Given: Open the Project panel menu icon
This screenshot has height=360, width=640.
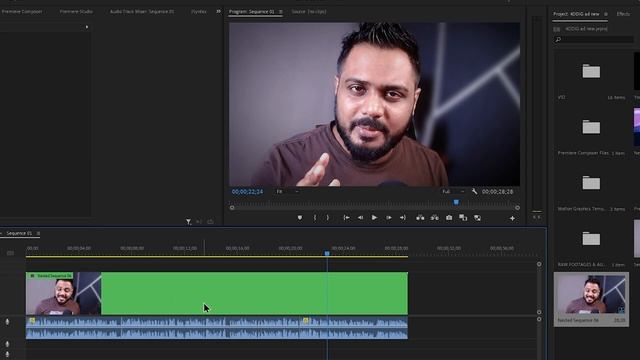Looking at the screenshot, I should tap(606, 14).
